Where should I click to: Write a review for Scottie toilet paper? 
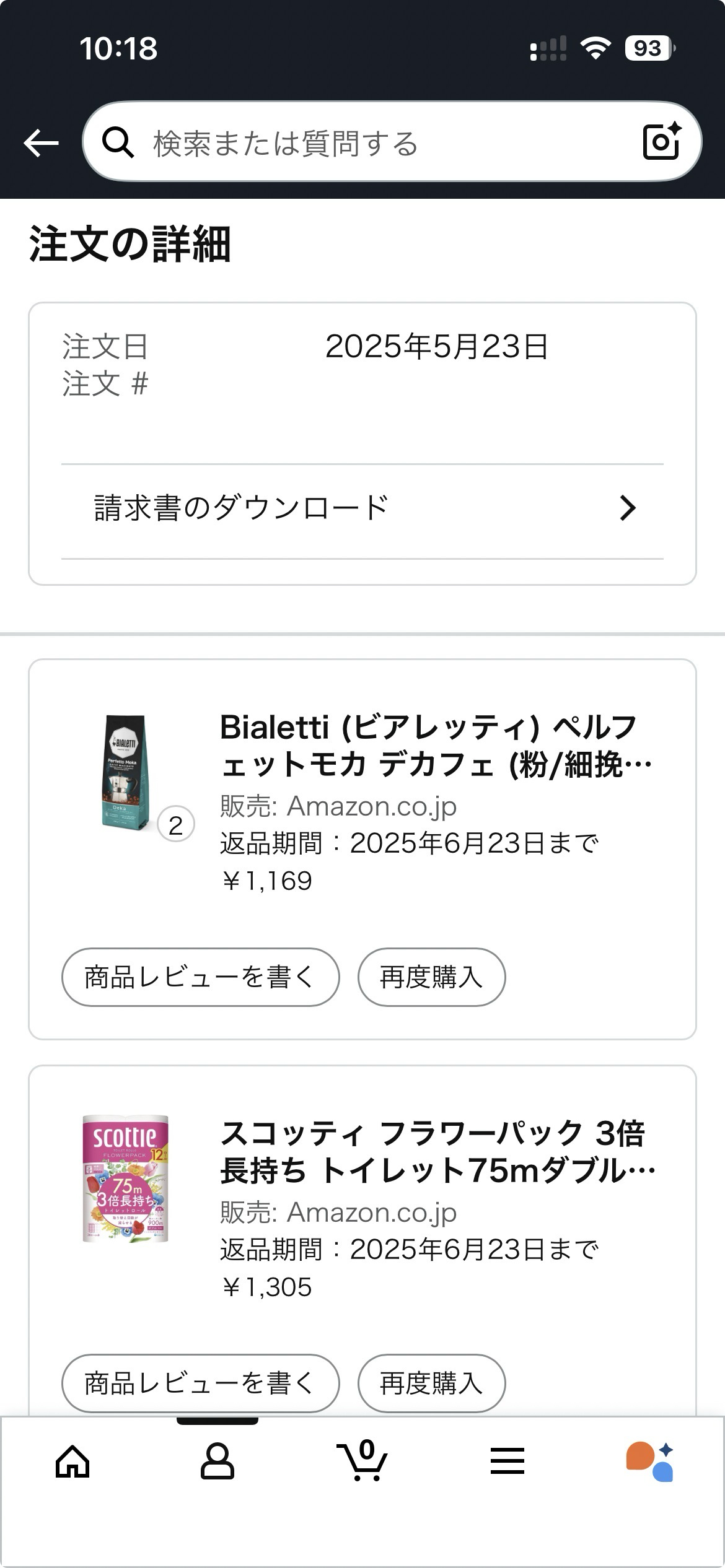click(x=200, y=1383)
